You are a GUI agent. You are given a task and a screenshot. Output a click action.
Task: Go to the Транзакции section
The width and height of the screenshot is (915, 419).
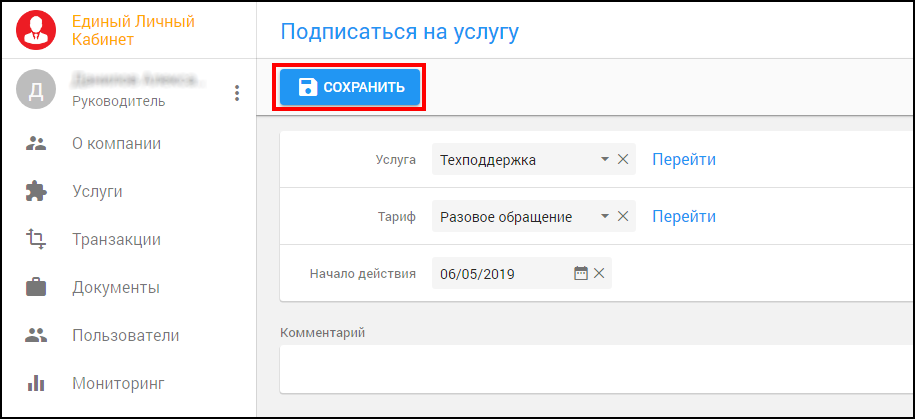pos(116,239)
